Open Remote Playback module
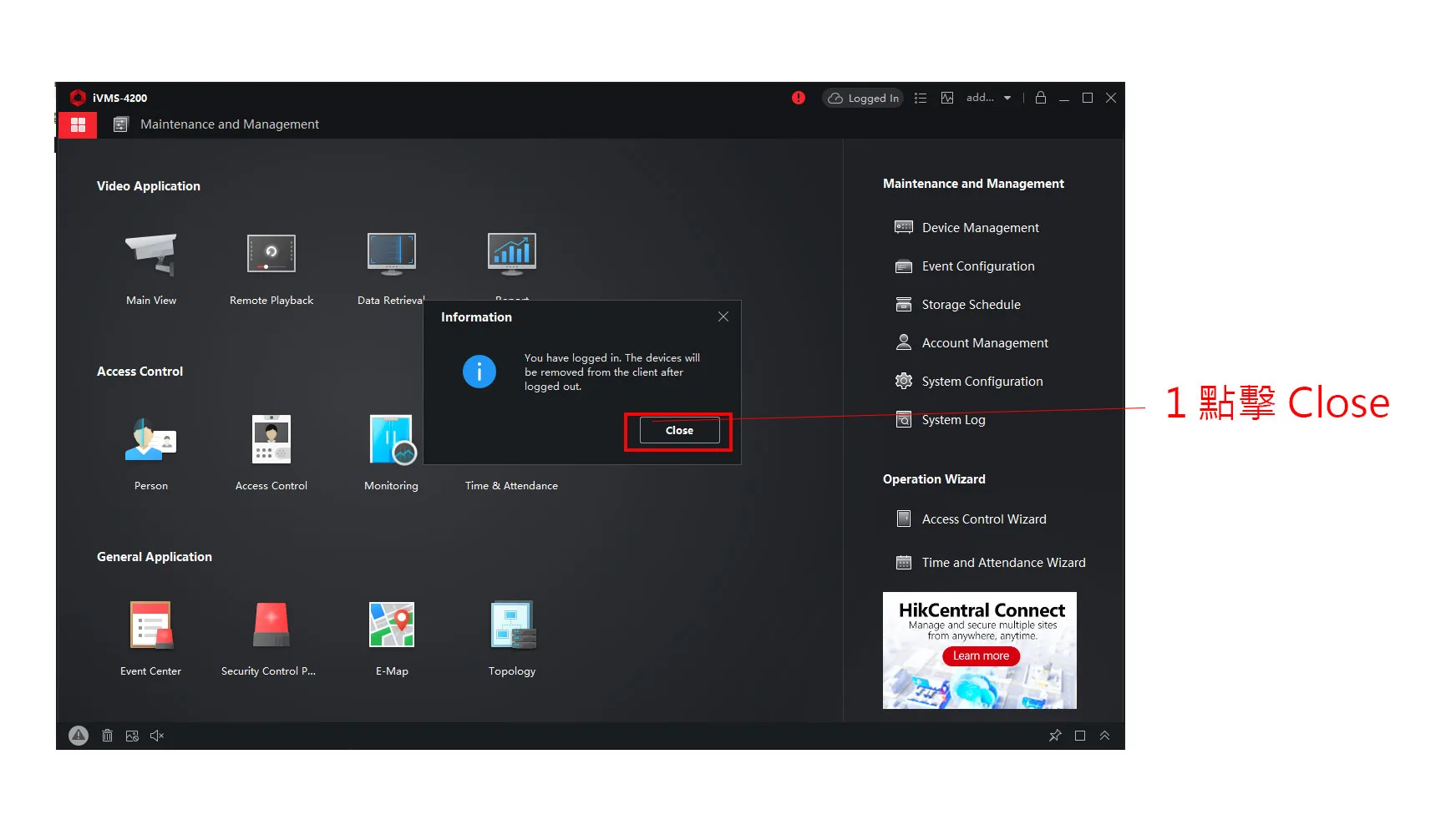This screenshot has height=835, width=1456. click(271, 254)
